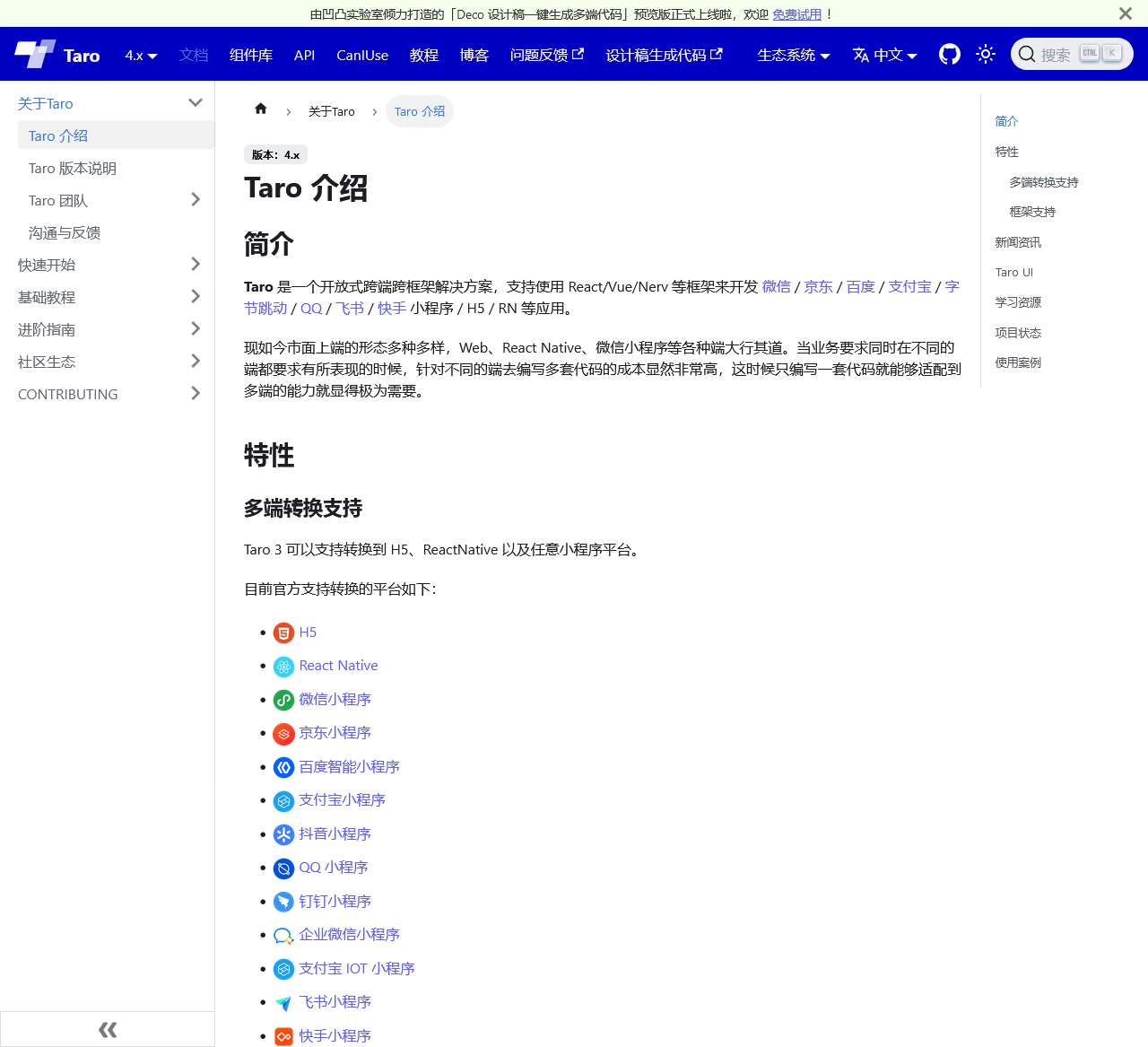Viewport: 1148px width, 1047px height.
Task: Click the 百度 link in intro paragraph
Action: (861, 286)
